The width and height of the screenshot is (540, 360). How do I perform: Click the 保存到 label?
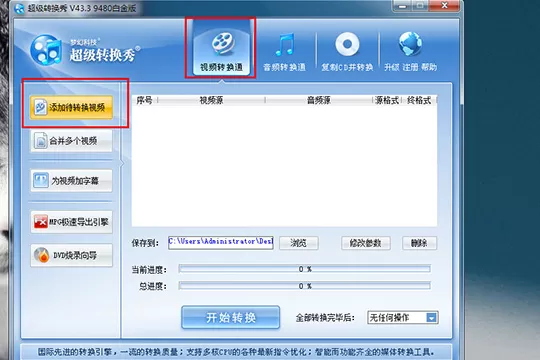[145, 243]
